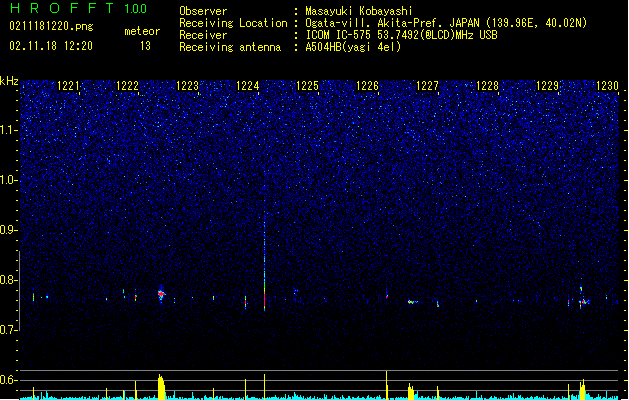The height and width of the screenshot is (400, 629).
Task: Click the wide yellow power peak below the 1222 burst
Action: coord(161,386)
